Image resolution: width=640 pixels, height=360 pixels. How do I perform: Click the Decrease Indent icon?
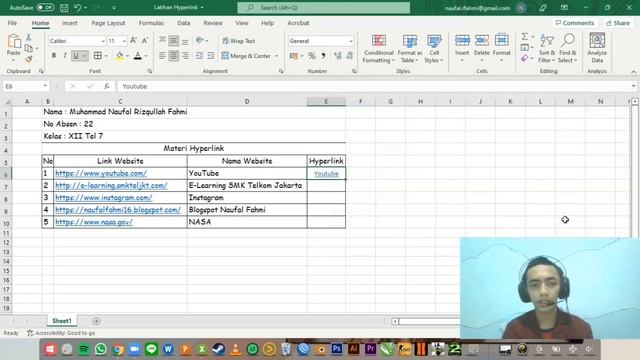coord(199,56)
